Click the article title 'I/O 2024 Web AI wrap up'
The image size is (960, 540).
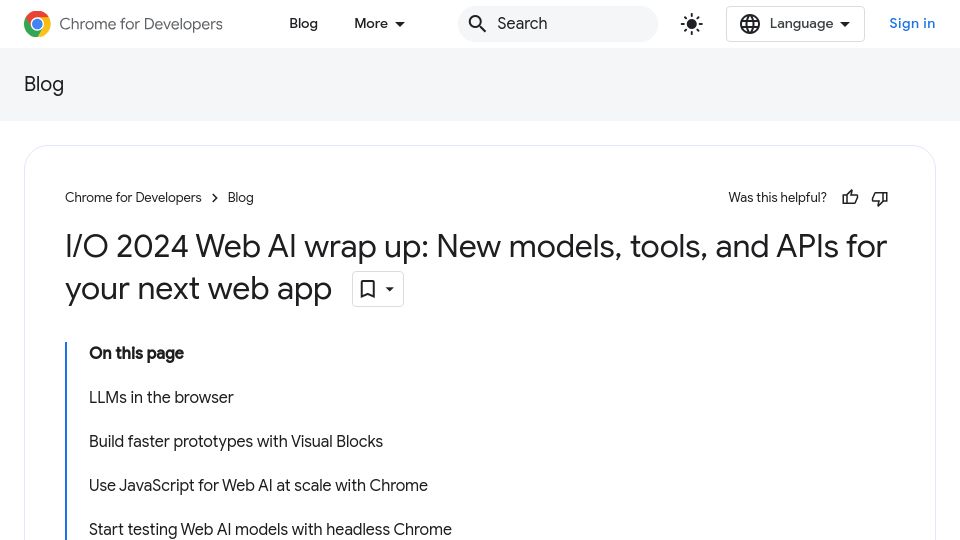pos(476,268)
